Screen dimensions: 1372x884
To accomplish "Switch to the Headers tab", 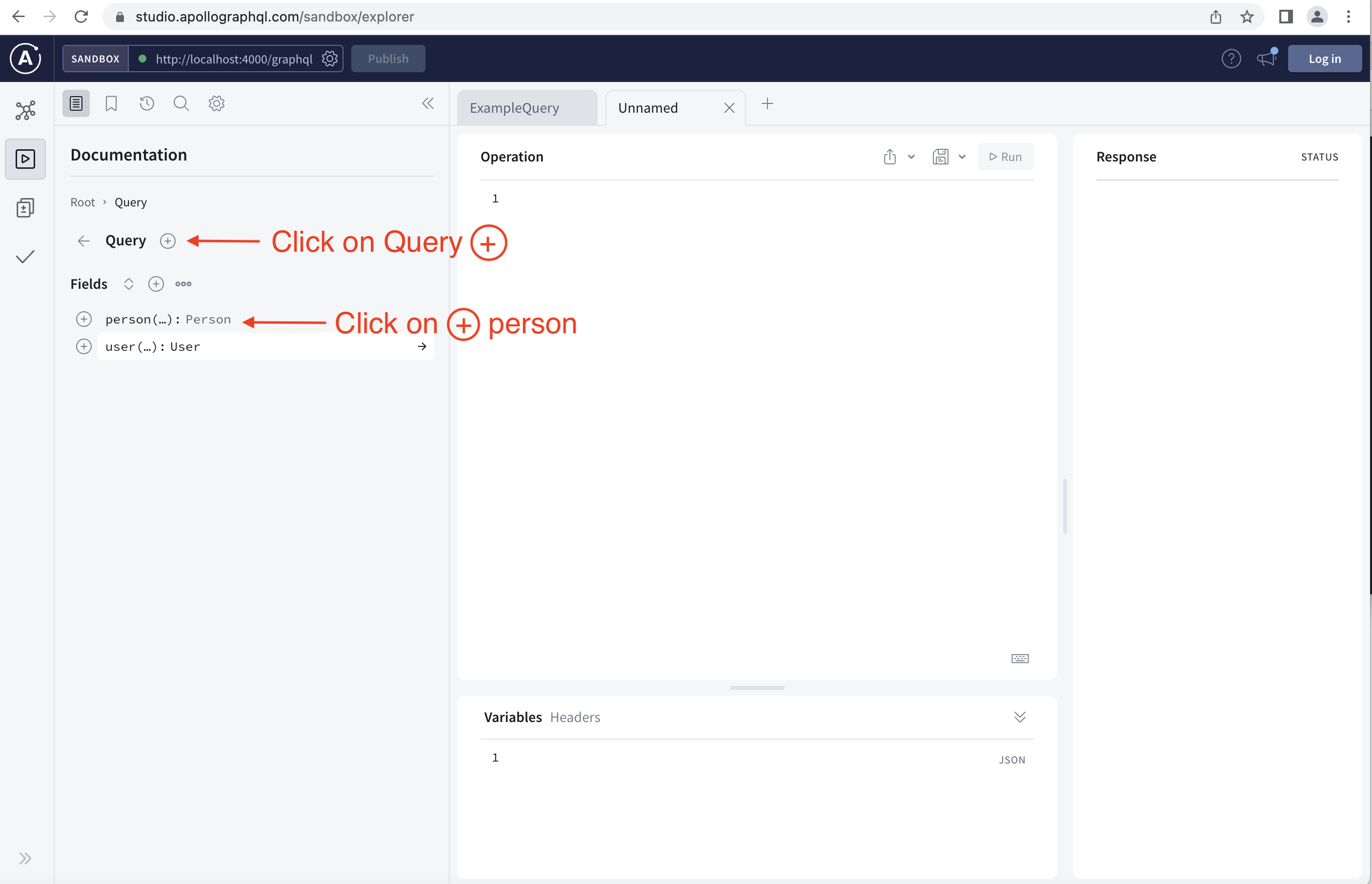I will [575, 717].
